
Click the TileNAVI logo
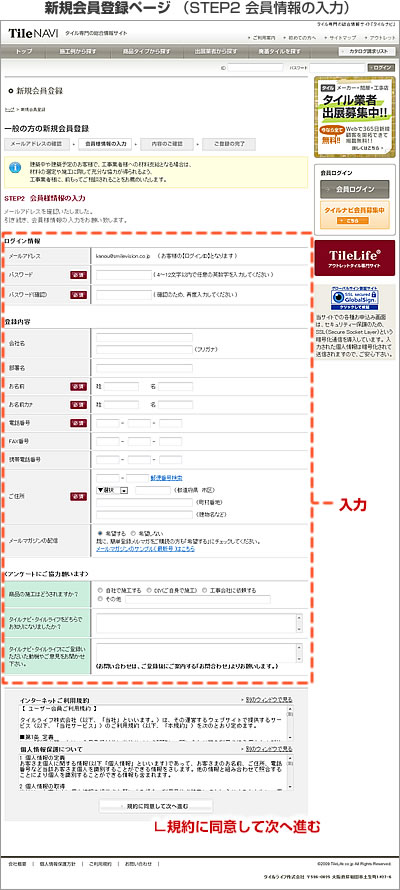tap(34, 33)
